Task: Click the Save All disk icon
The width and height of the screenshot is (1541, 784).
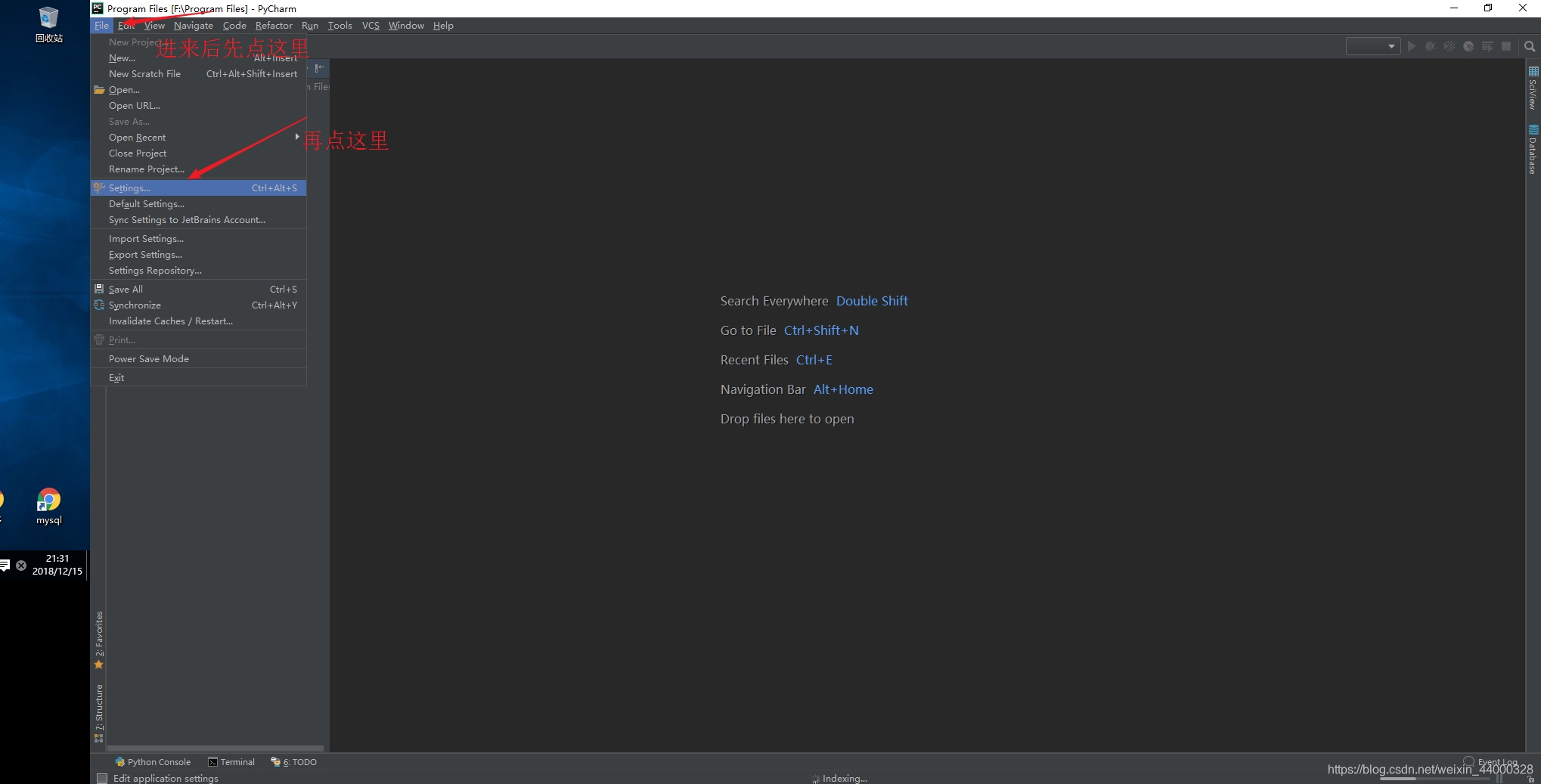Action: pyautogui.click(x=99, y=289)
